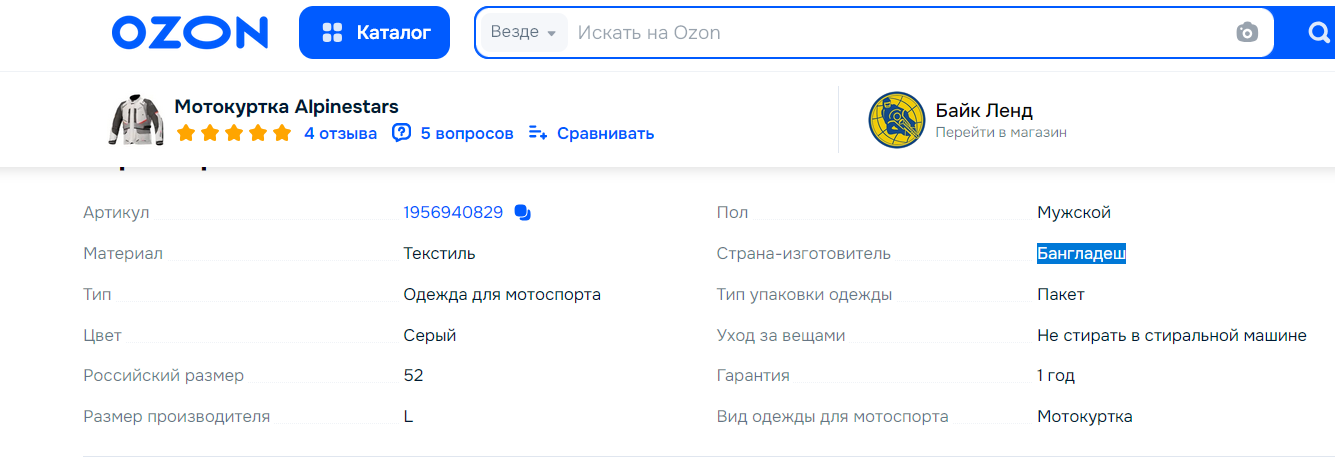The height and width of the screenshot is (461, 1335).
Task: Click the compare list icon
Action: (538, 133)
